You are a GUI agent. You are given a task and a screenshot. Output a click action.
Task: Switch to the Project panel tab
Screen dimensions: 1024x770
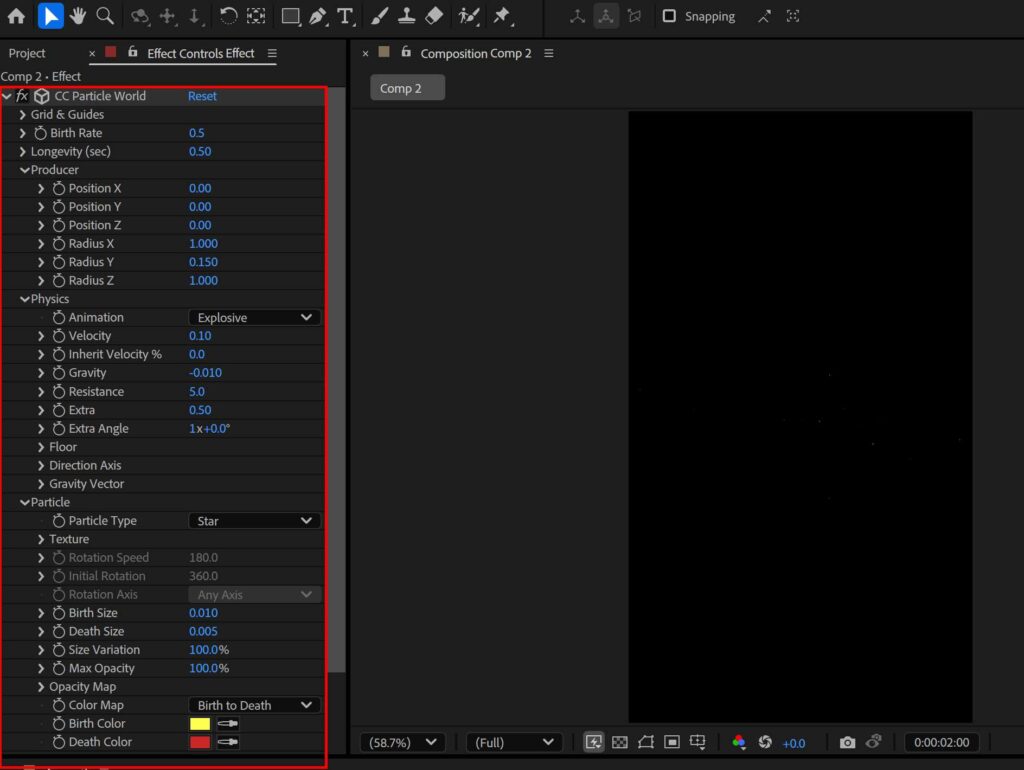pos(27,54)
